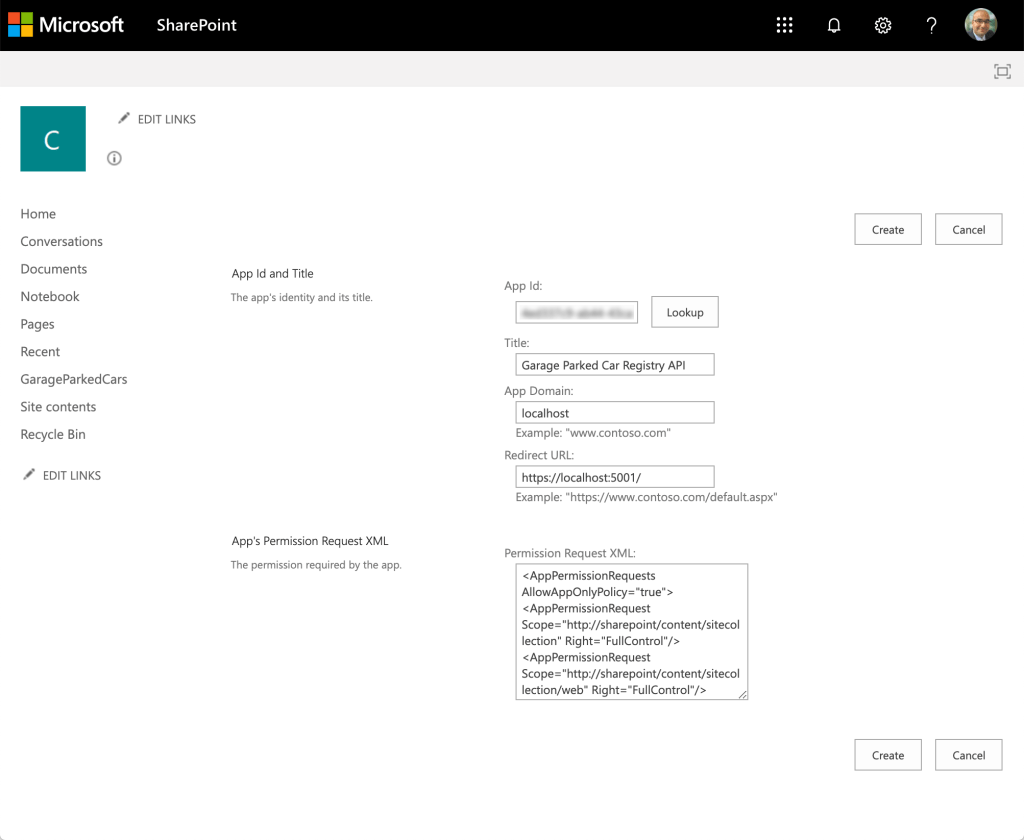This screenshot has width=1024, height=840.
Task: Click the Microsoft logo
Action: (x=66, y=25)
